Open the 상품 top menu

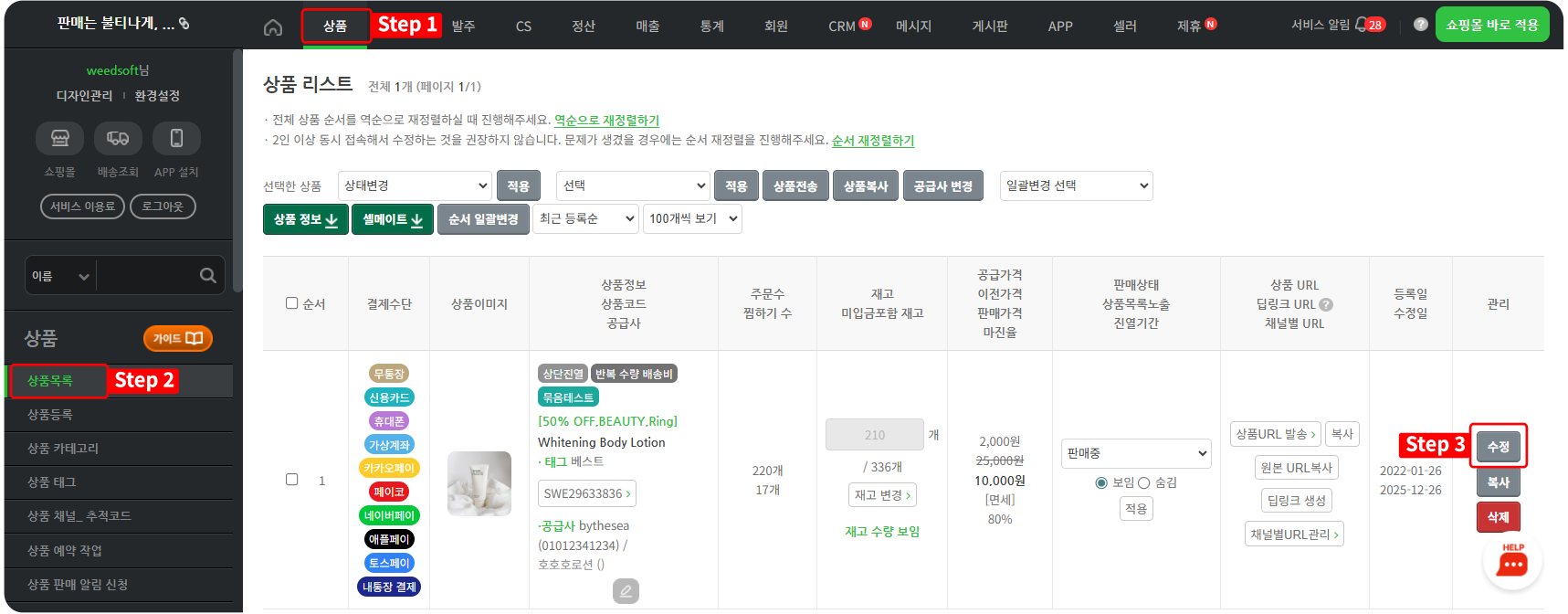(335, 26)
